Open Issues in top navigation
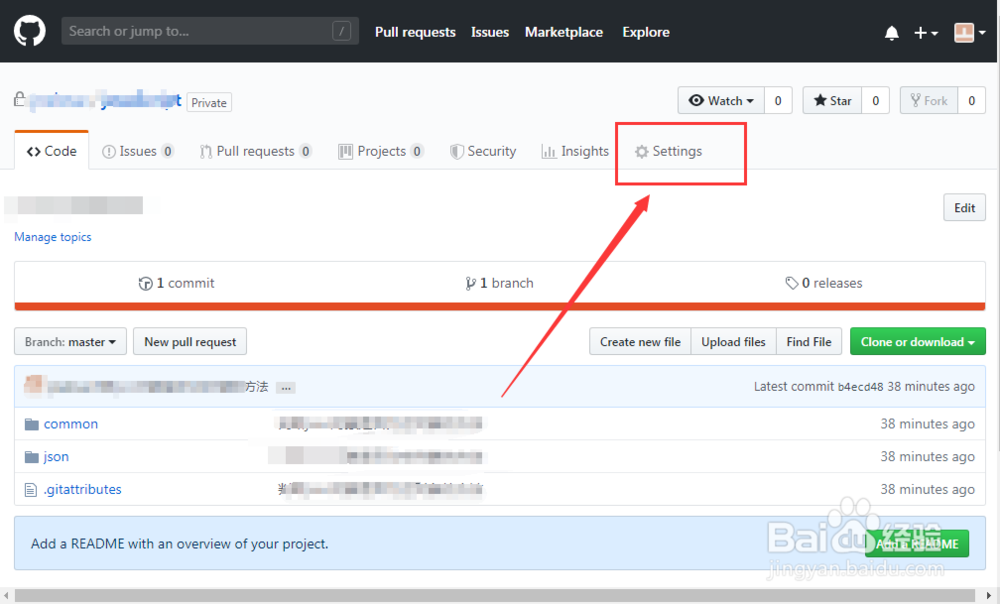This screenshot has height=604, width=1000. pos(490,32)
